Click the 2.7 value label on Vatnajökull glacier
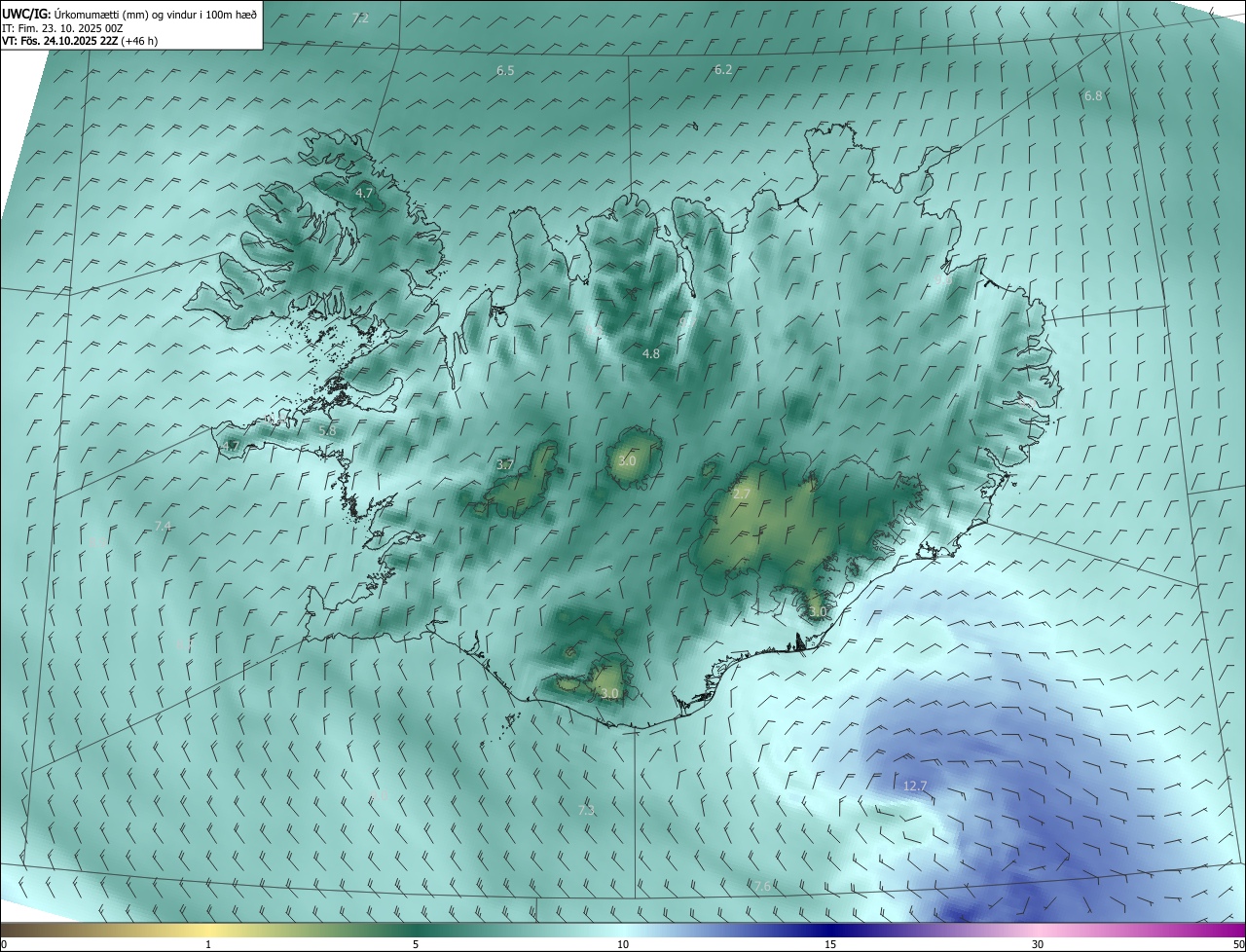The height and width of the screenshot is (952, 1246). pyautogui.click(x=742, y=494)
